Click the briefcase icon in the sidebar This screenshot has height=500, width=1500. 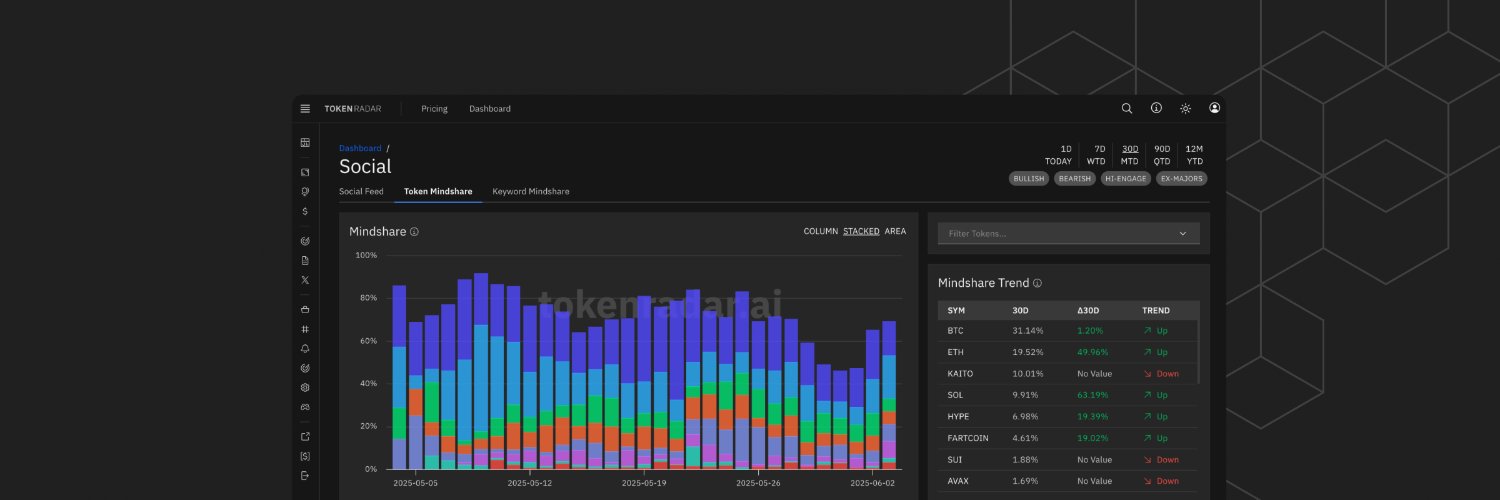(305, 309)
